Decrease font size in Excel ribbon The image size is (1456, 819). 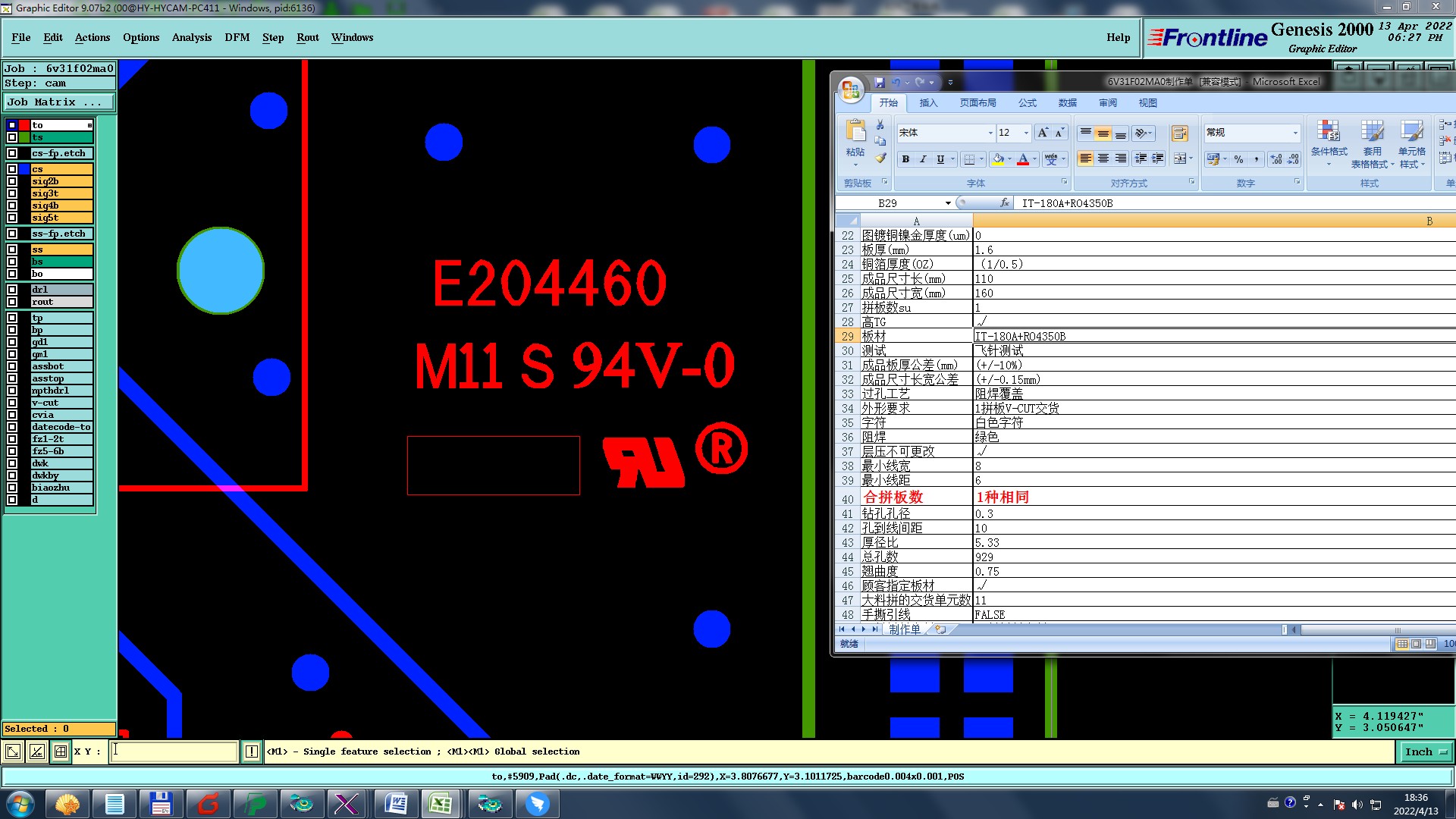[x=1060, y=133]
